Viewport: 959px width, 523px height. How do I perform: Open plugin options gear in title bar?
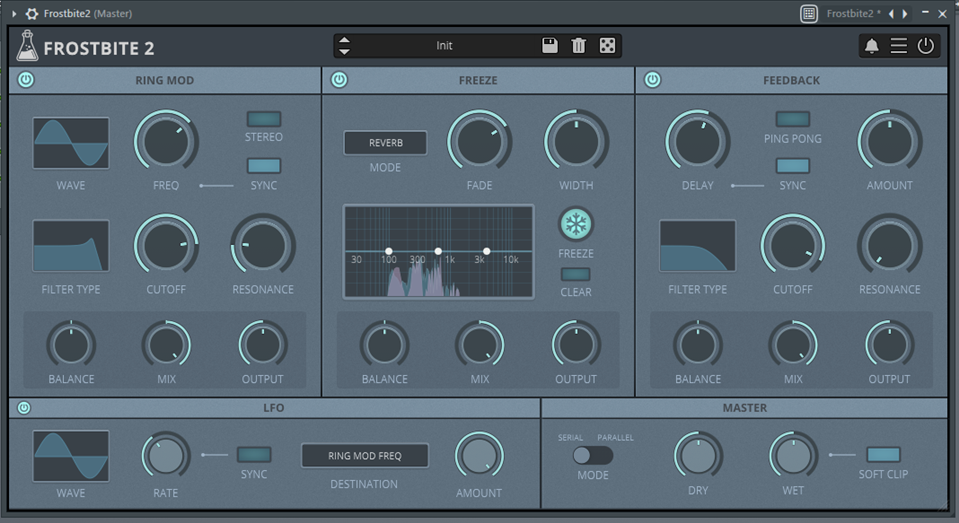pos(32,13)
